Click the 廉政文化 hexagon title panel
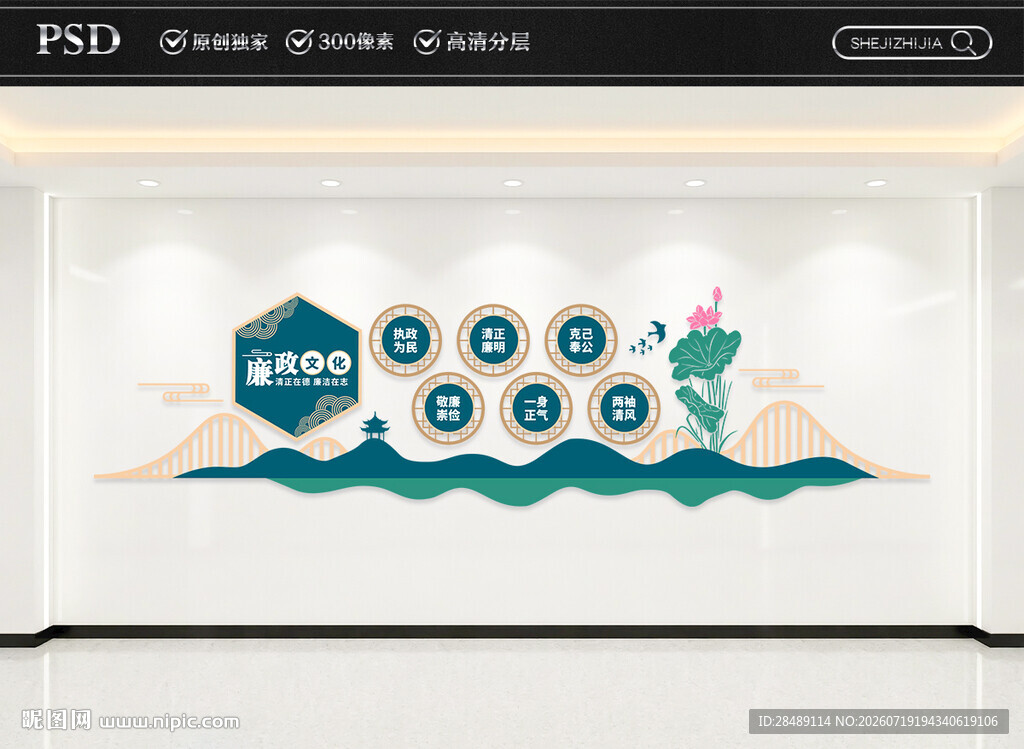1024x749 pixels. coord(297,366)
